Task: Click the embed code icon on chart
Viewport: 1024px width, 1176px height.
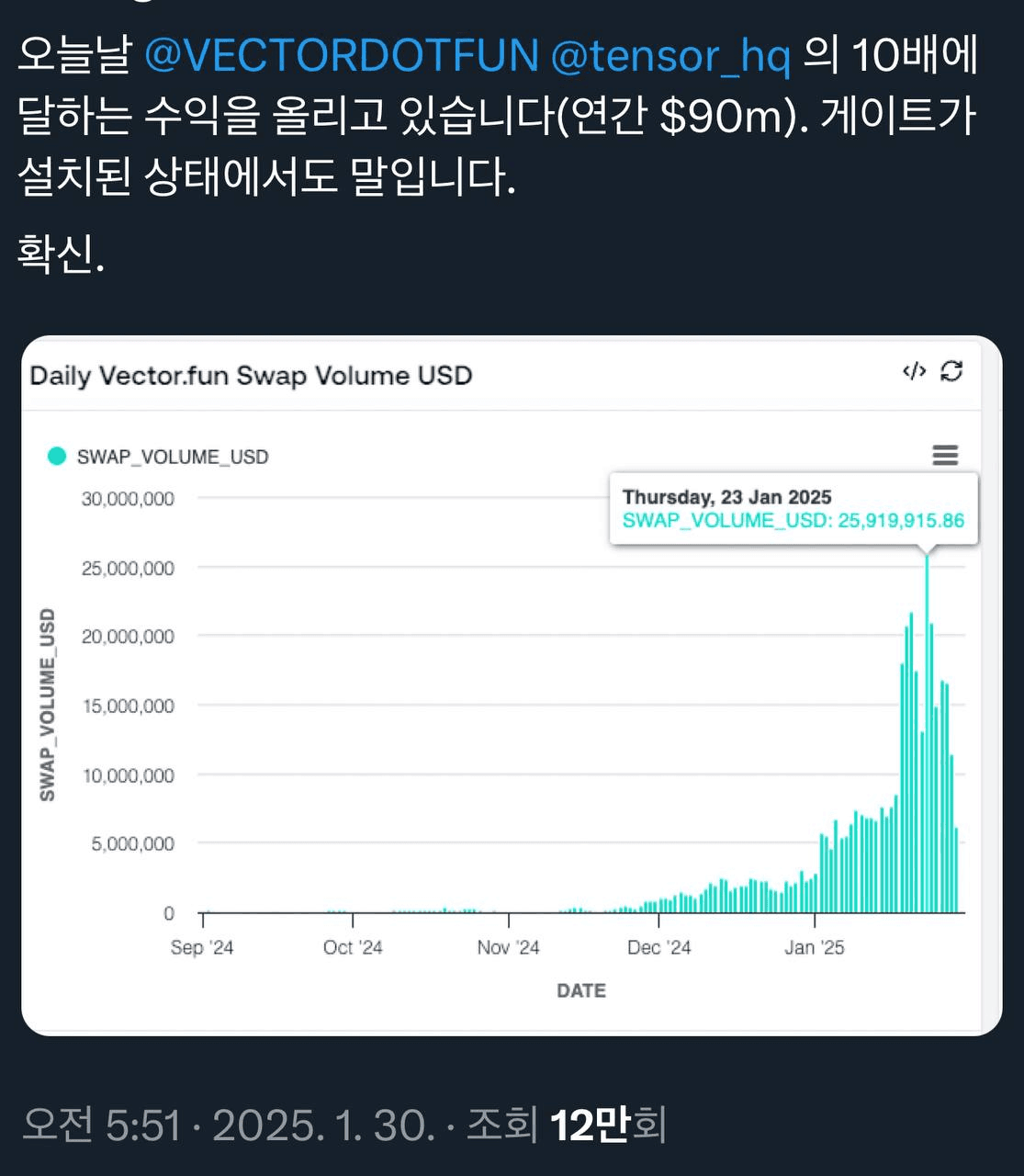Action: 914,371
